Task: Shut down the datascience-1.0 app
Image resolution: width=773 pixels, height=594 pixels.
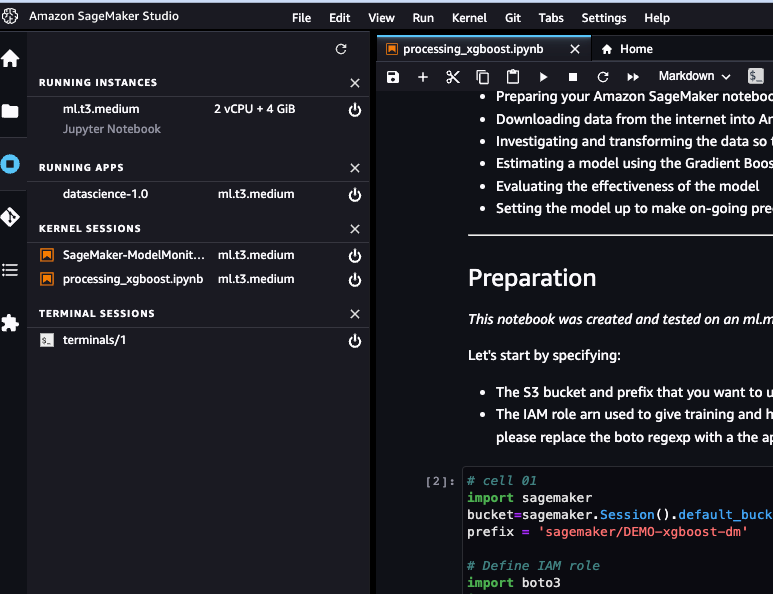Action: (355, 195)
